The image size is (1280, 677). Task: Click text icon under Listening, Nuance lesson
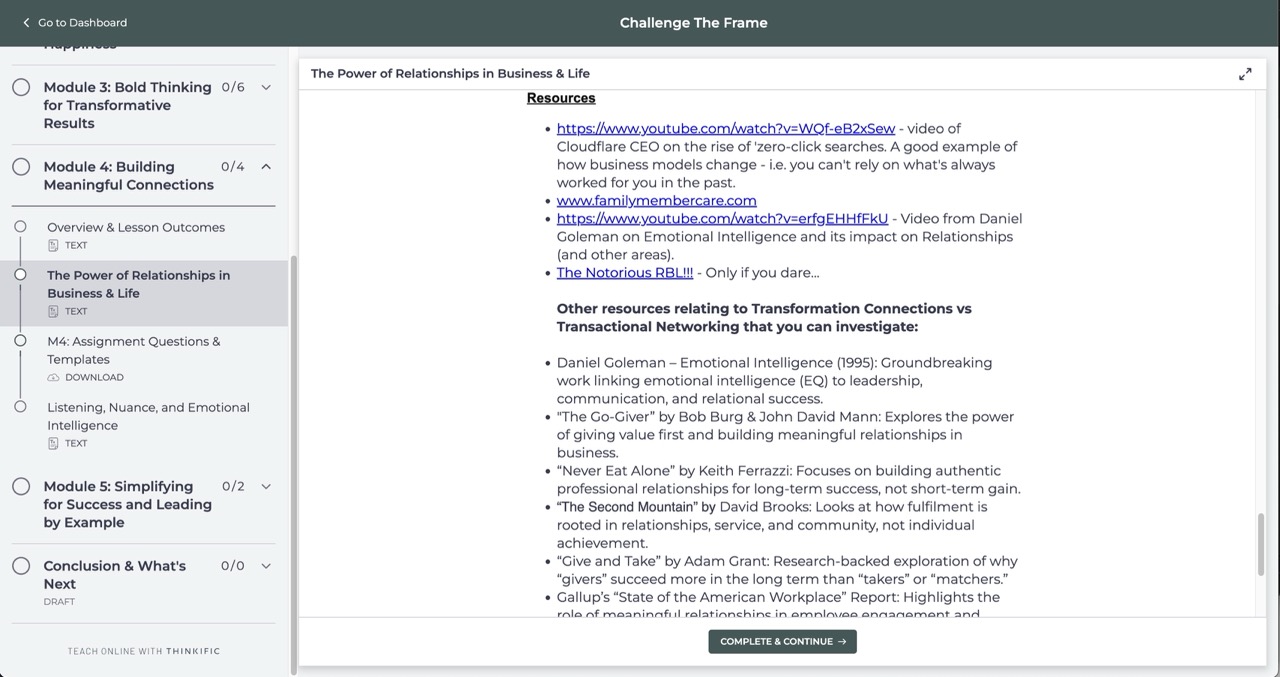click(x=53, y=443)
